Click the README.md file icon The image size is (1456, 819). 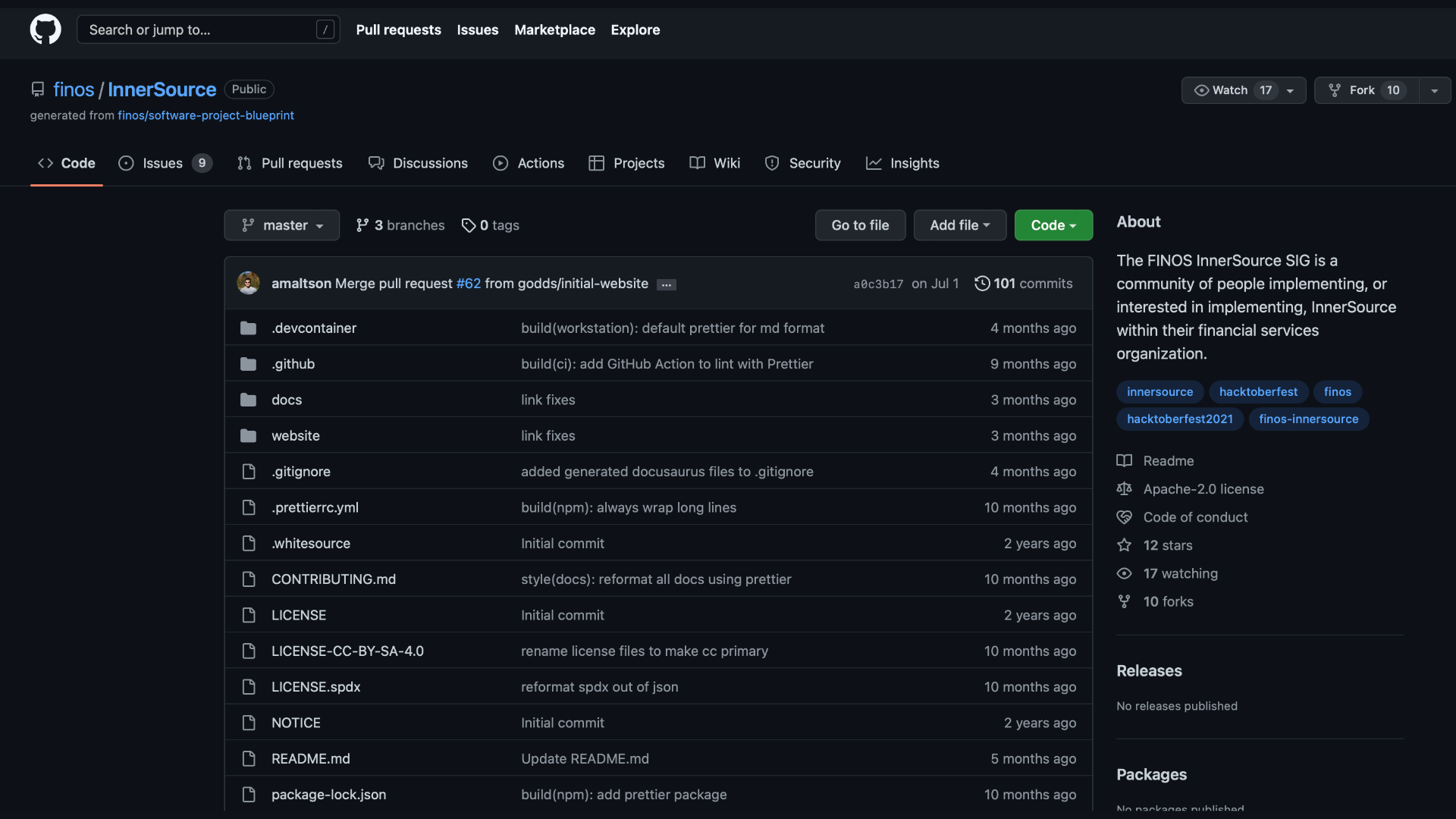click(248, 759)
